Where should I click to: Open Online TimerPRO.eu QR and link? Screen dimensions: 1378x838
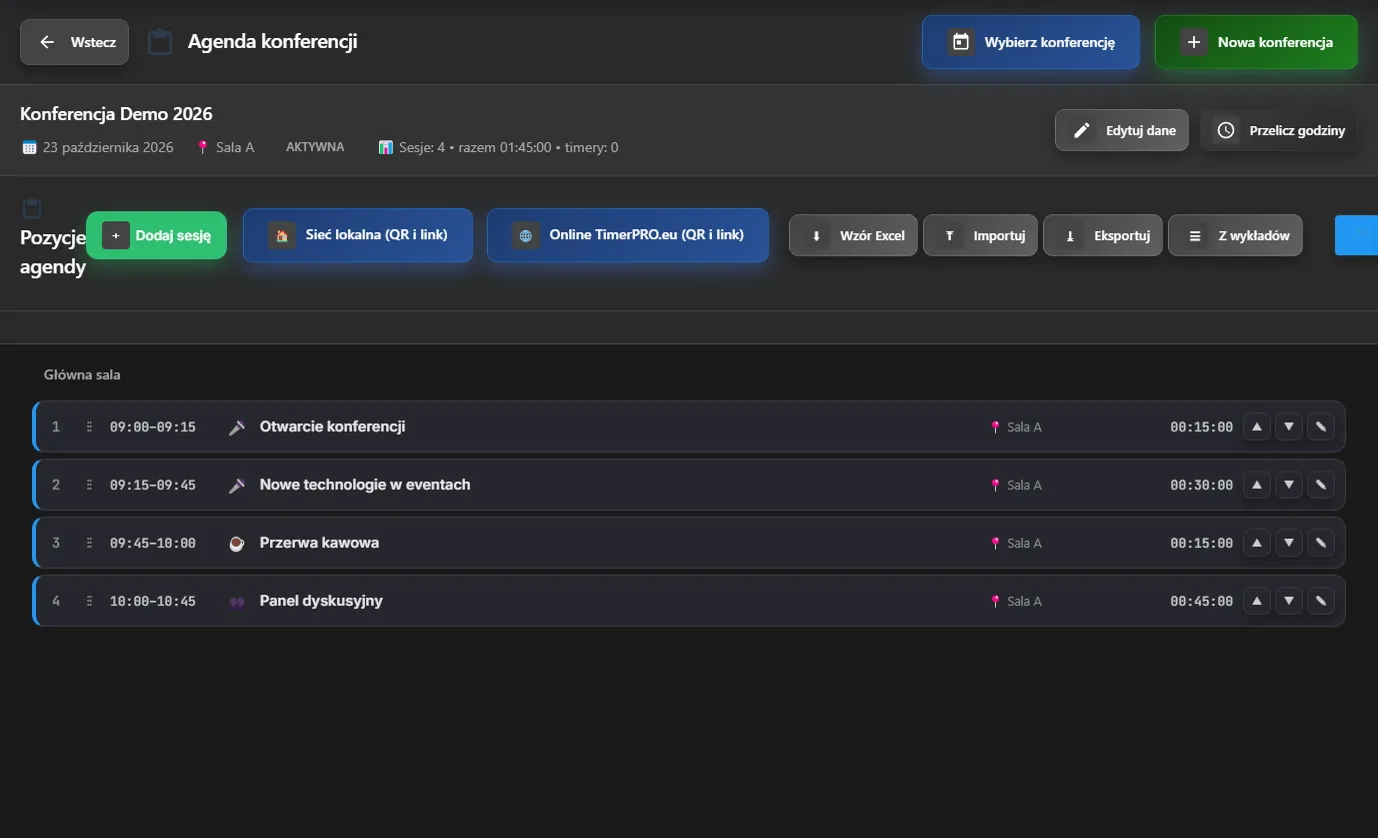click(628, 235)
